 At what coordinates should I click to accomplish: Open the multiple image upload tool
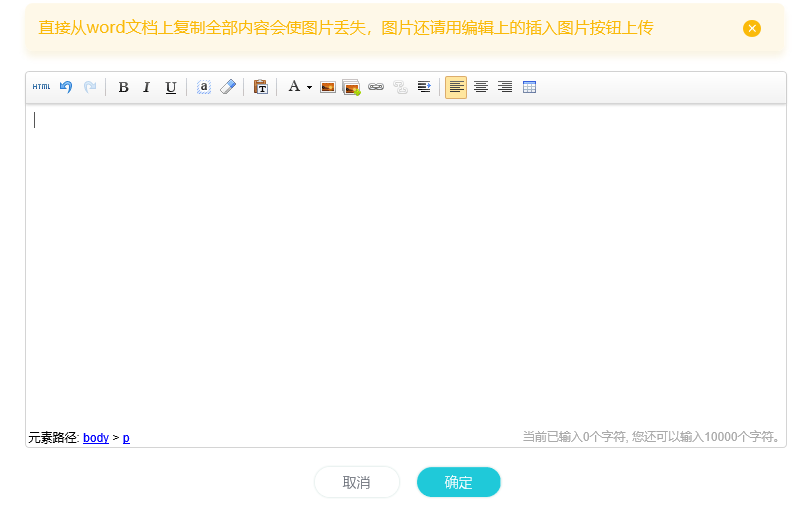[x=351, y=87]
